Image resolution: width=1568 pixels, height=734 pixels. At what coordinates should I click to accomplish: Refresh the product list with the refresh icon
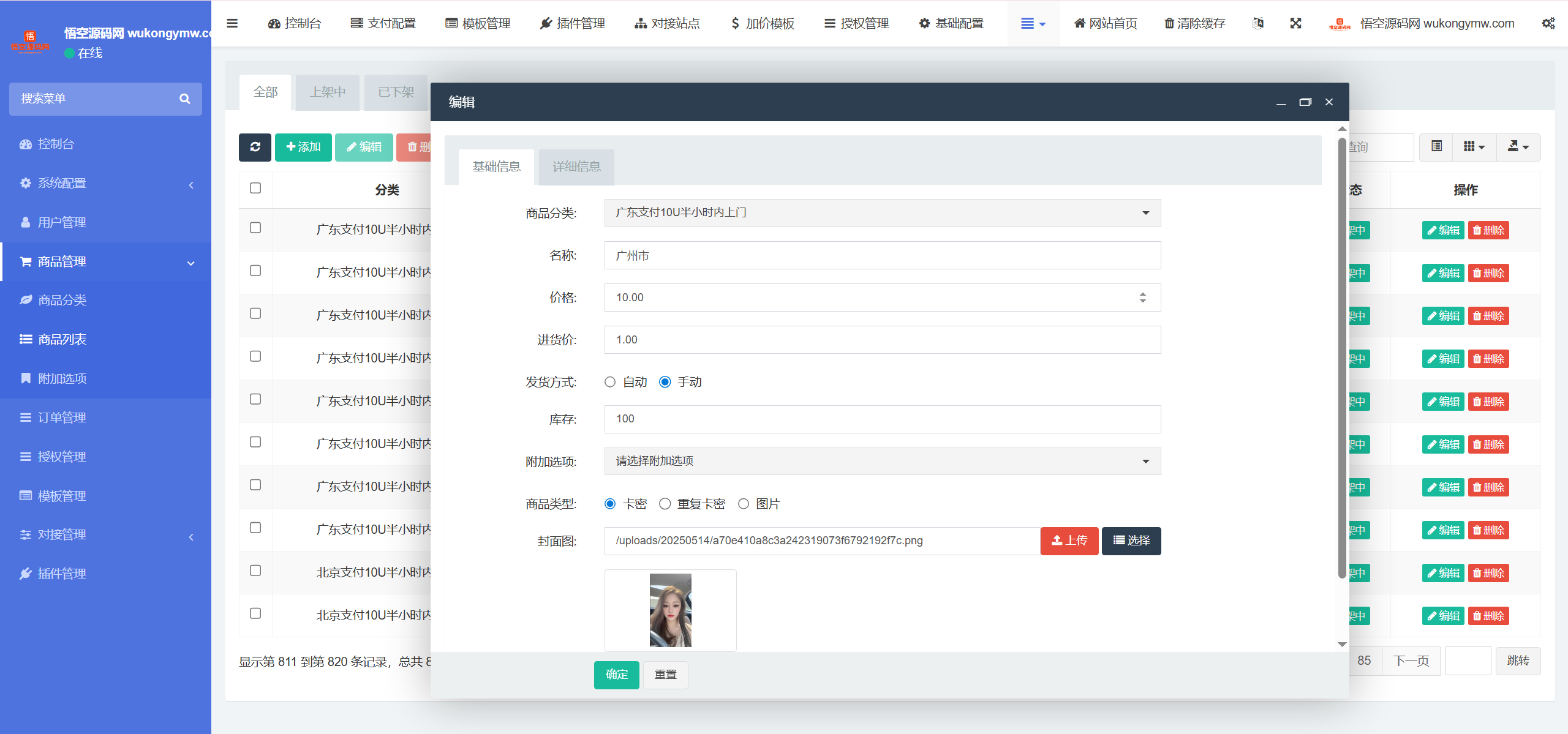[255, 147]
